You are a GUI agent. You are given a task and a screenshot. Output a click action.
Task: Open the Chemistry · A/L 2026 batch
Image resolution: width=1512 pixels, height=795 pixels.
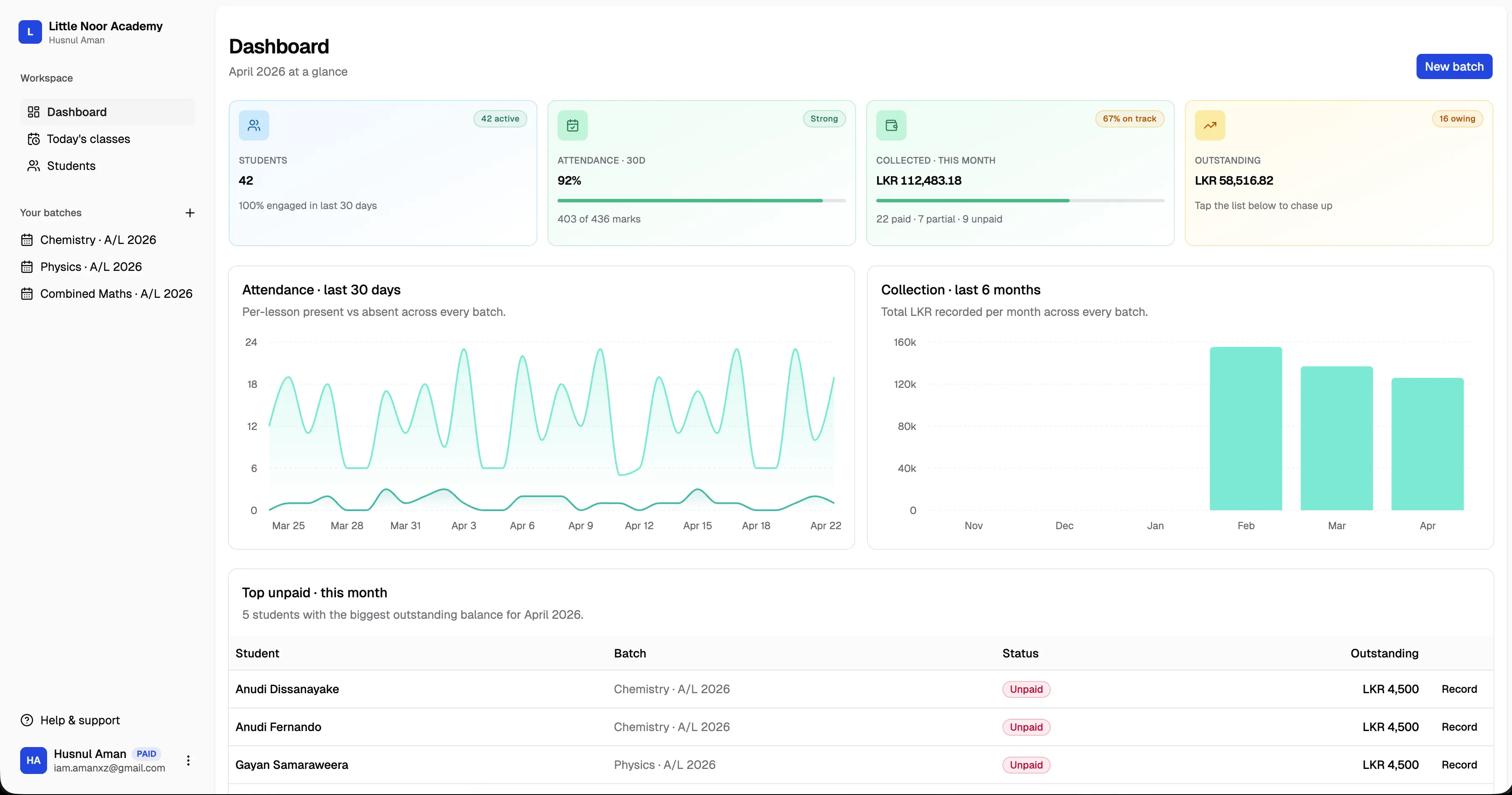point(108,240)
